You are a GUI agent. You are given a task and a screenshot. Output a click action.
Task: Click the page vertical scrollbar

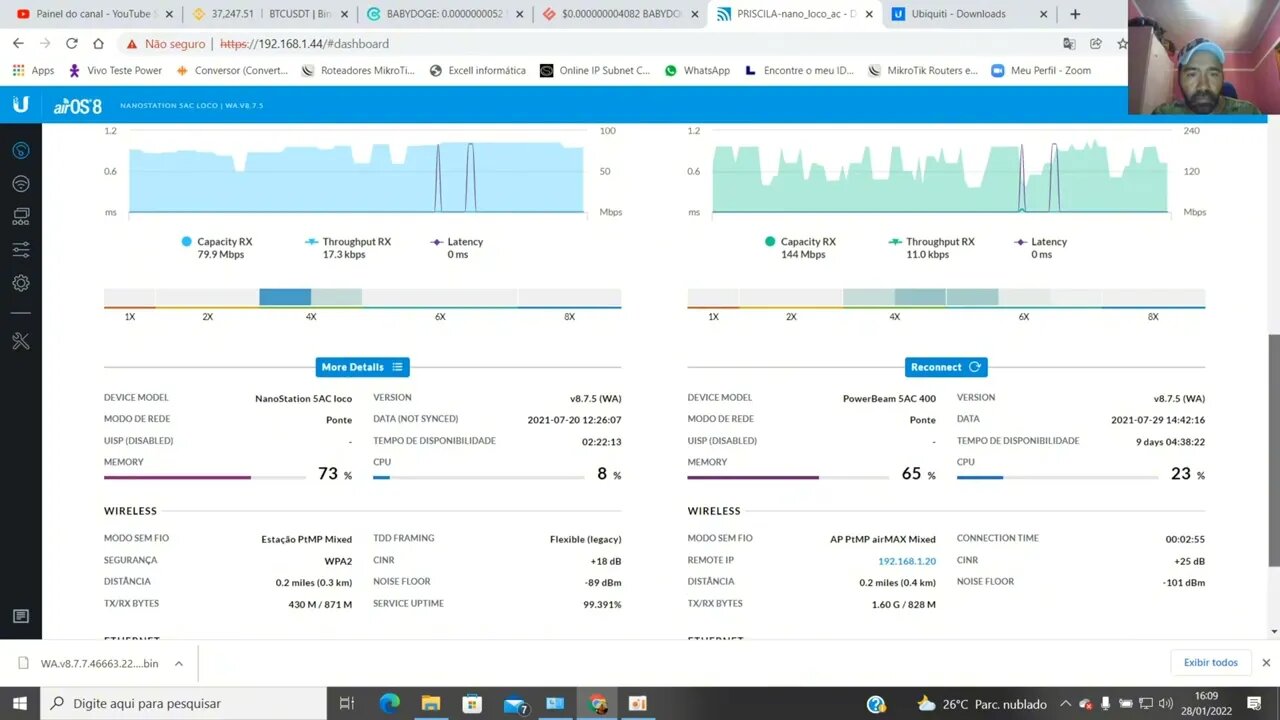click(x=1274, y=450)
